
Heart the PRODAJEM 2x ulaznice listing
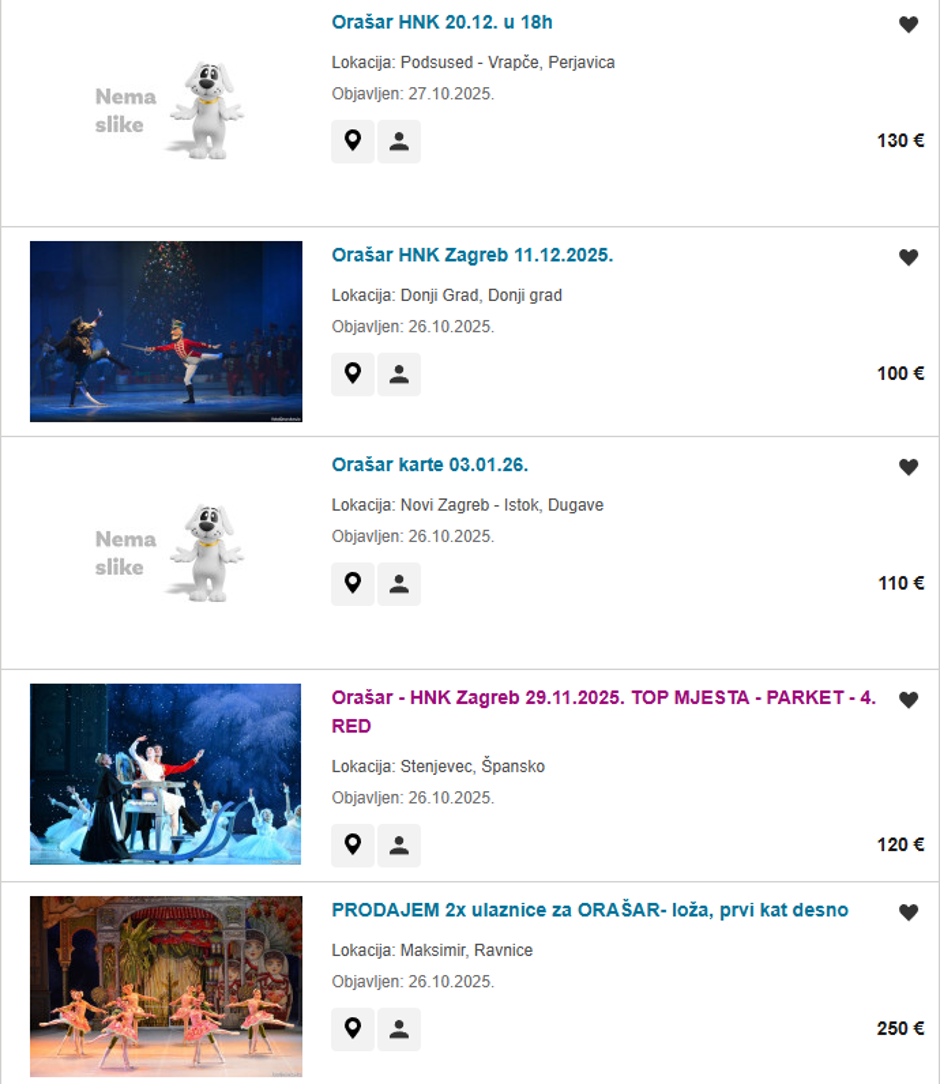(x=908, y=912)
